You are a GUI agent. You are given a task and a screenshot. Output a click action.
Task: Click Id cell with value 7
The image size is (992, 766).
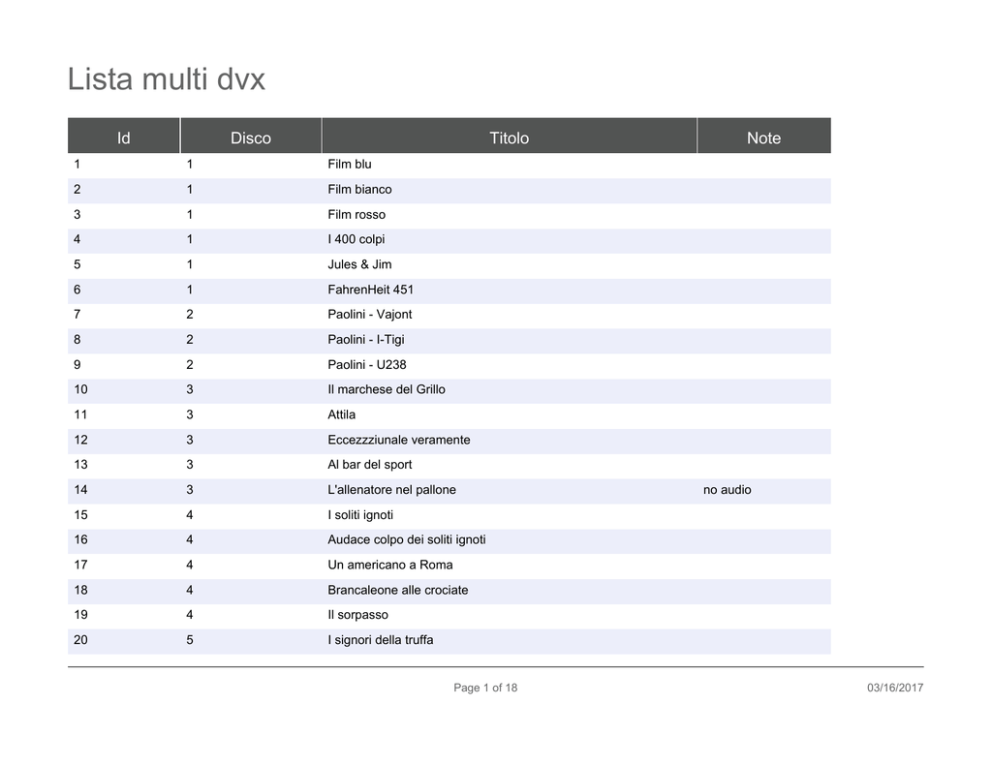[x=77, y=314]
